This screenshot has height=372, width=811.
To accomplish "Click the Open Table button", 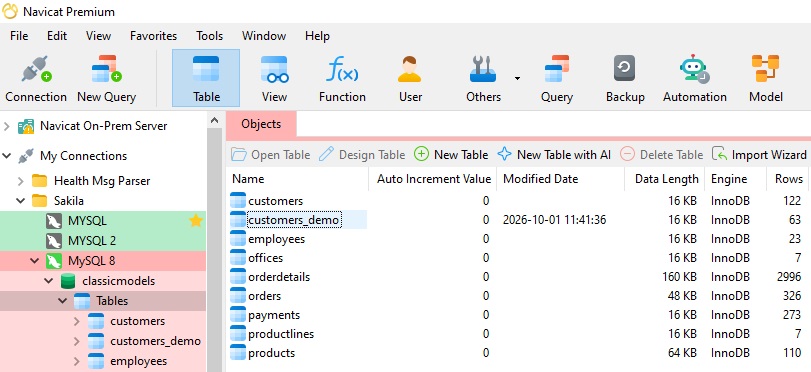I will point(271,154).
